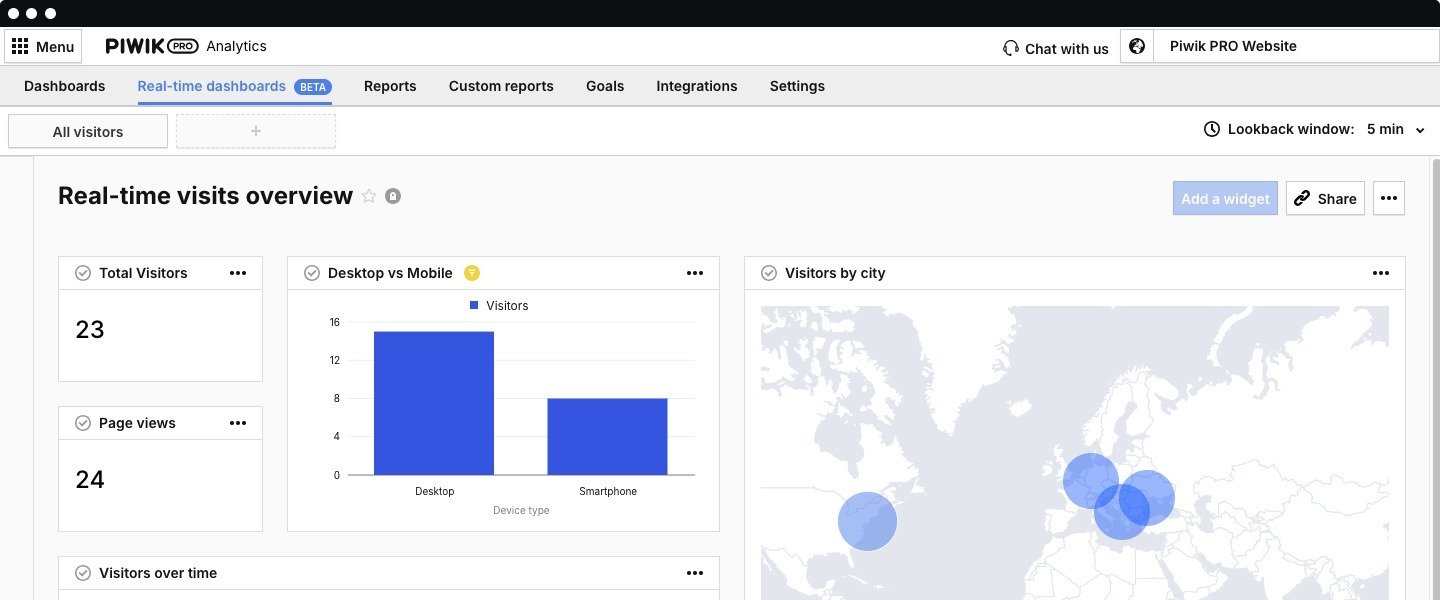
Task: Toggle the Visitors by city check circle
Action: pos(769,273)
